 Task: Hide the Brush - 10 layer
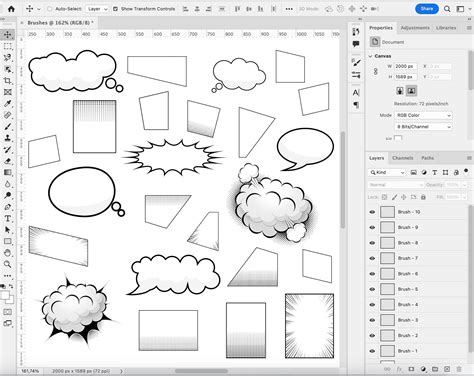pos(372,212)
